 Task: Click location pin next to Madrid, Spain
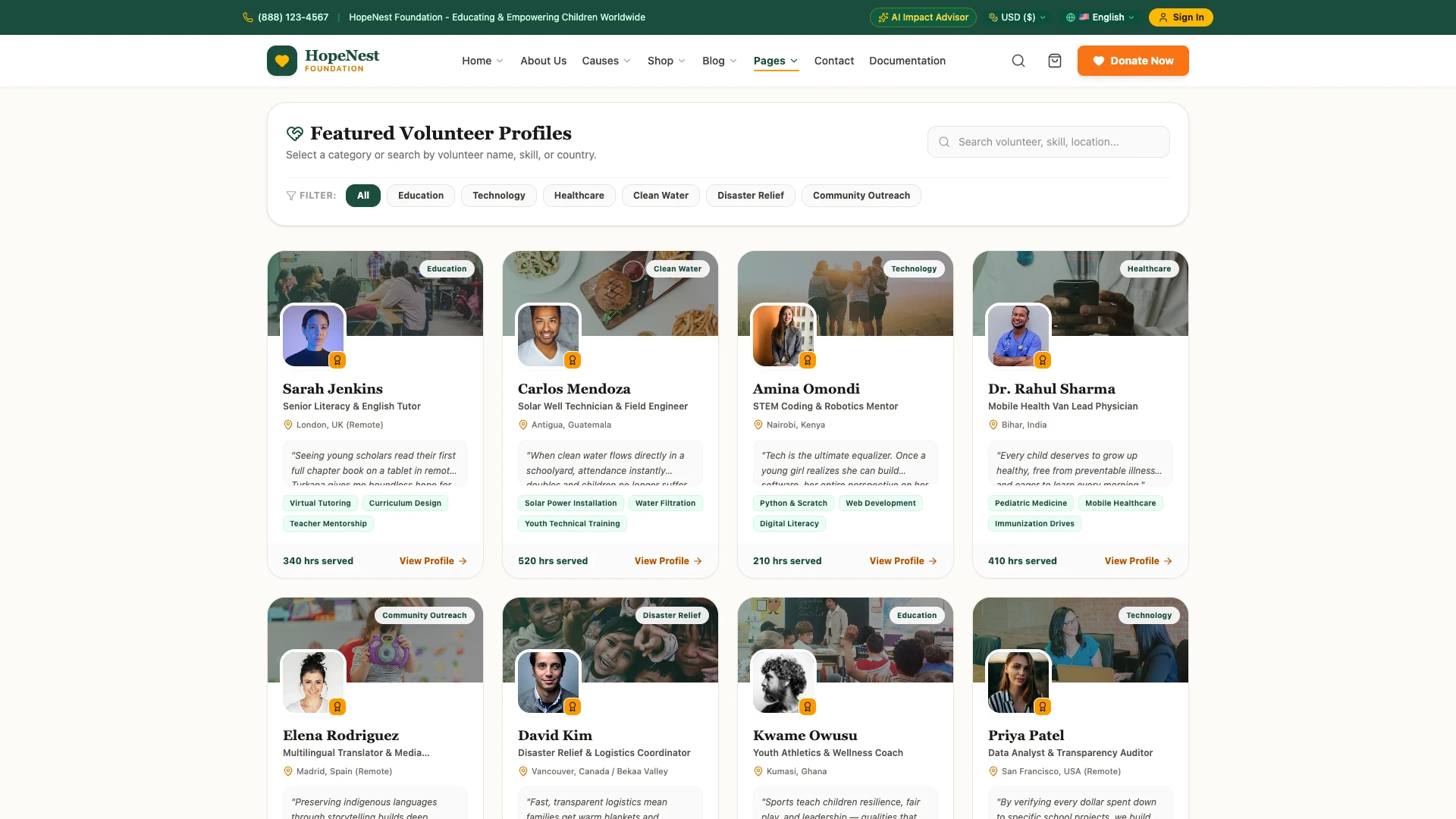[x=288, y=772]
